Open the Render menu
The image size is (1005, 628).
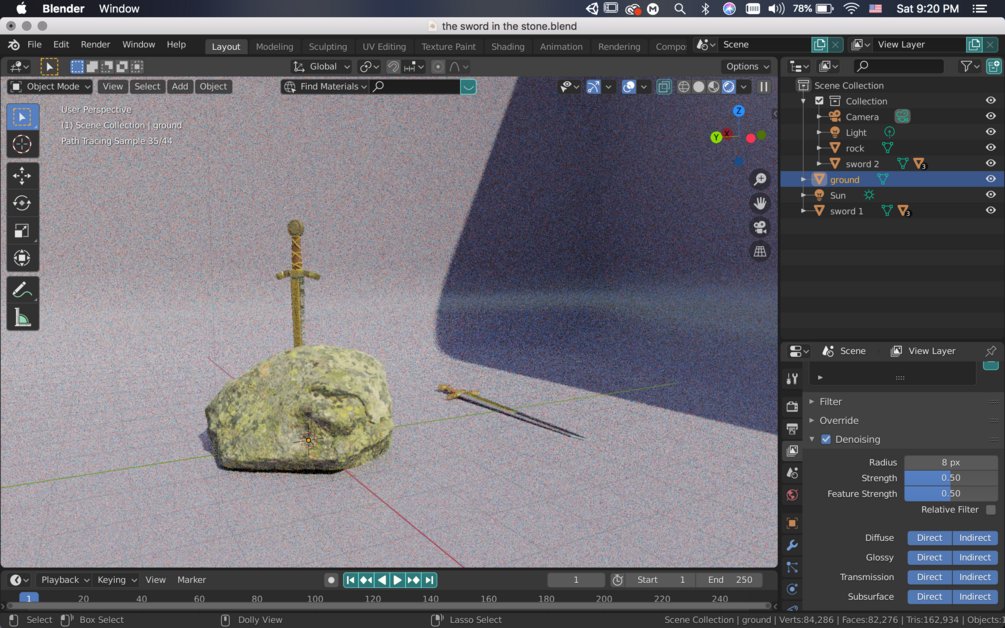[96, 45]
